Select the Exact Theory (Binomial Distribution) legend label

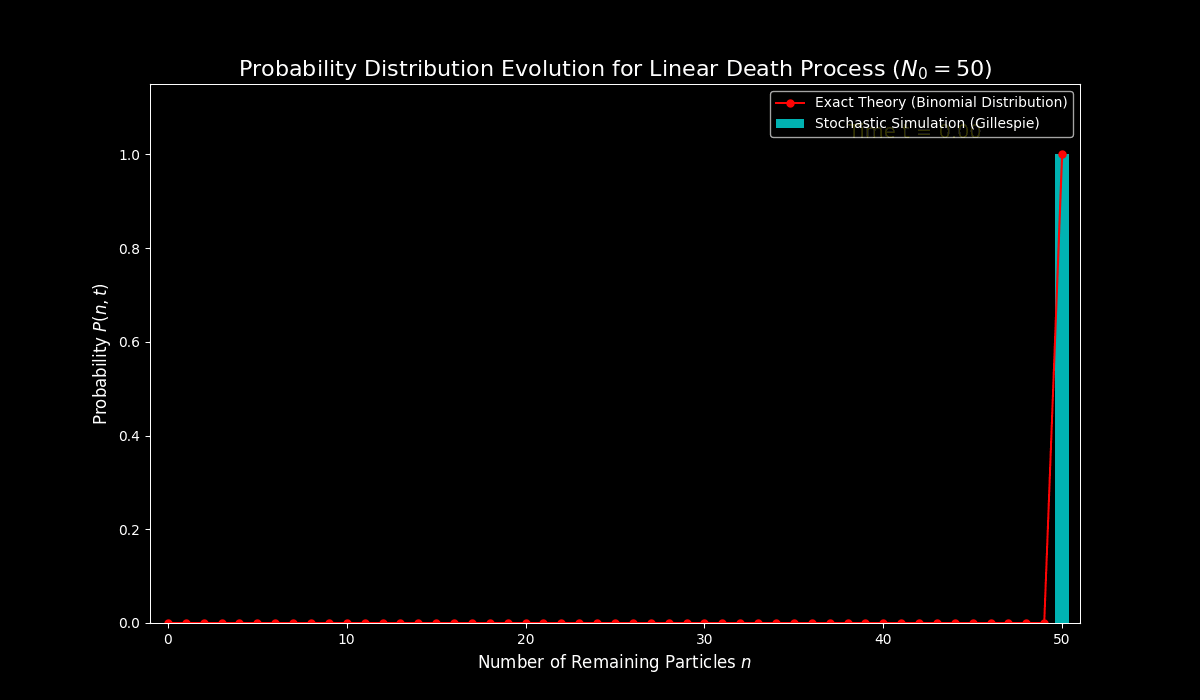pyautogui.click(x=941, y=103)
